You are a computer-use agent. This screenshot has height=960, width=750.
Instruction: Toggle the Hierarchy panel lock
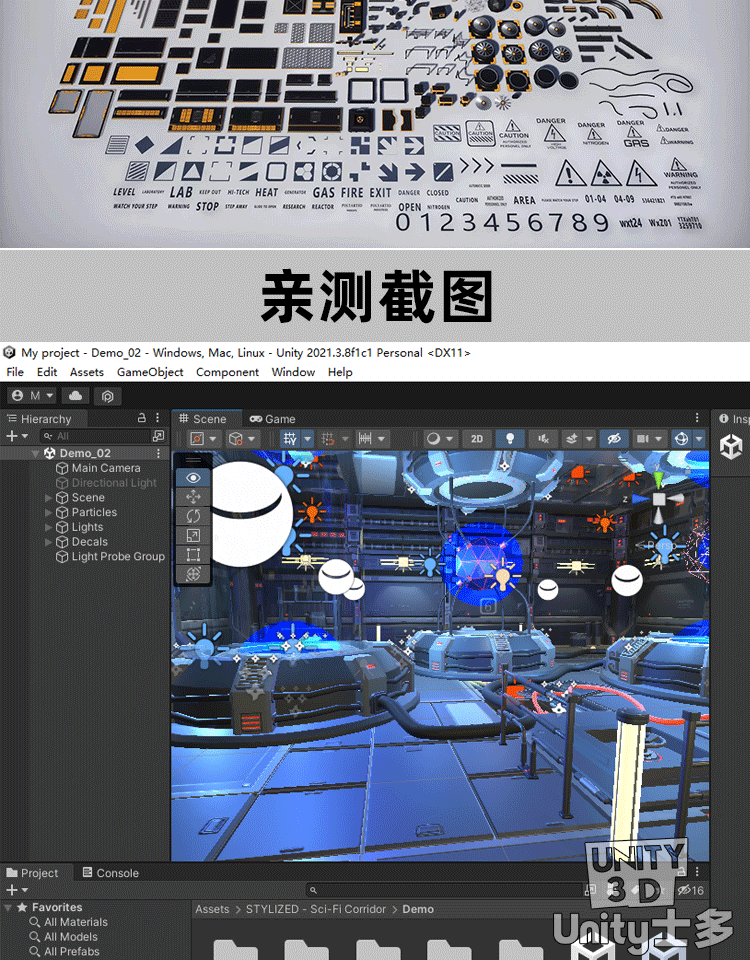pyautogui.click(x=141, y=418)
